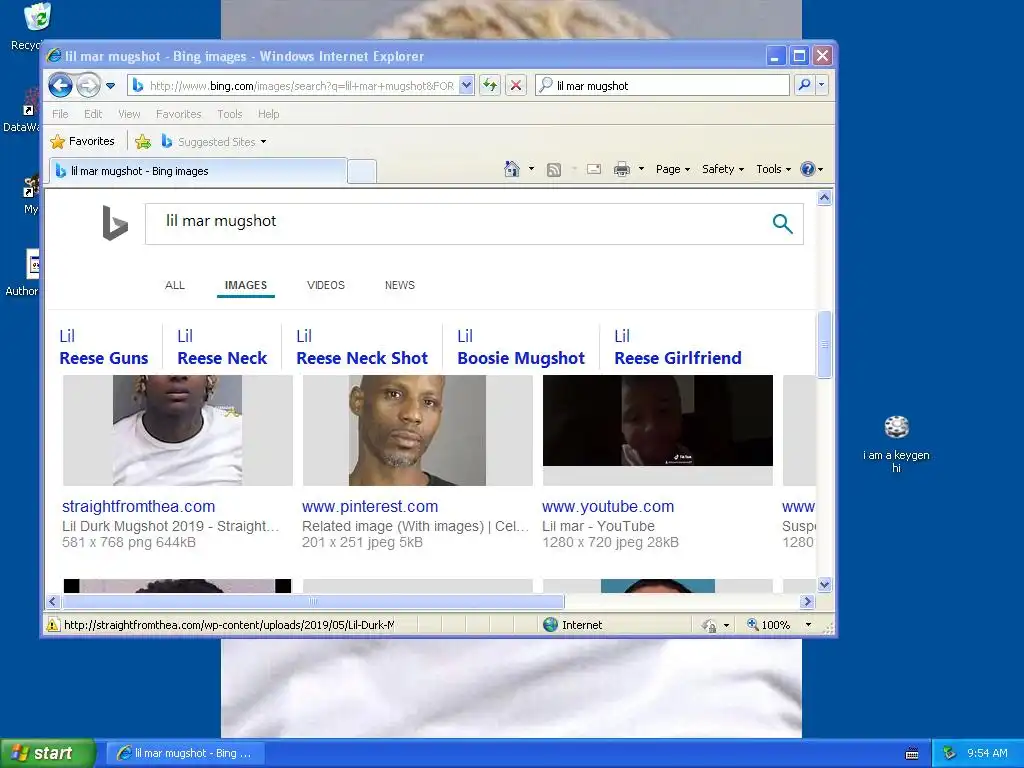1024x768 pixels.
Task: Open the Windows Start menu
Action: point(48,753)
